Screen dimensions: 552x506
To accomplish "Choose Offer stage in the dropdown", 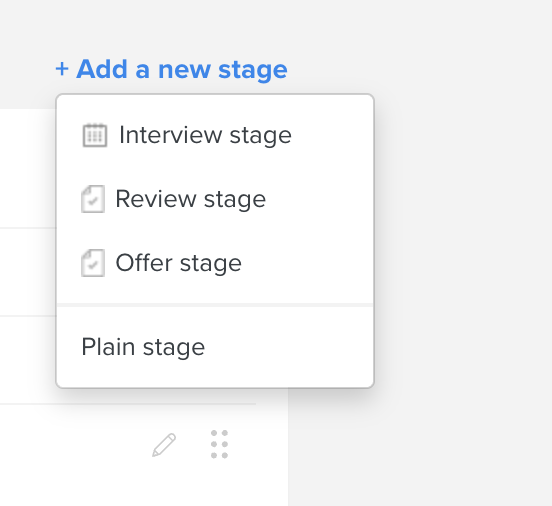I will click(x=215, y=263).
